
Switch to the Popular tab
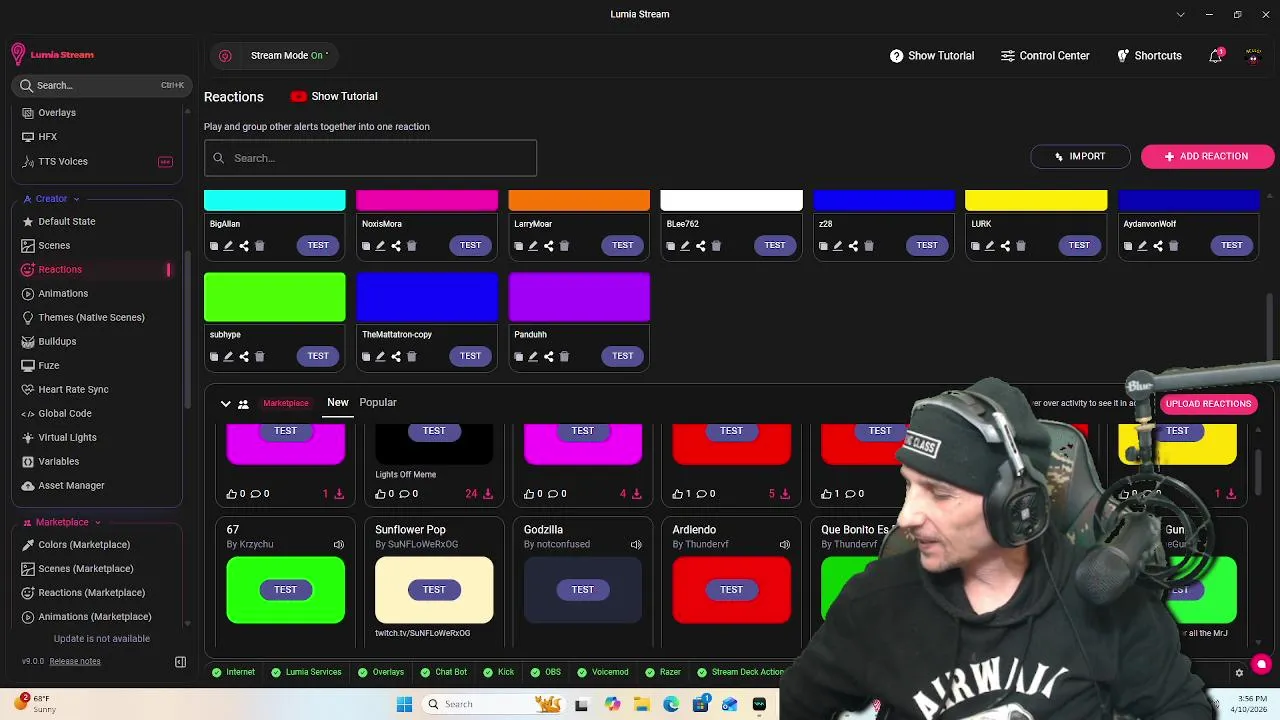378,403
